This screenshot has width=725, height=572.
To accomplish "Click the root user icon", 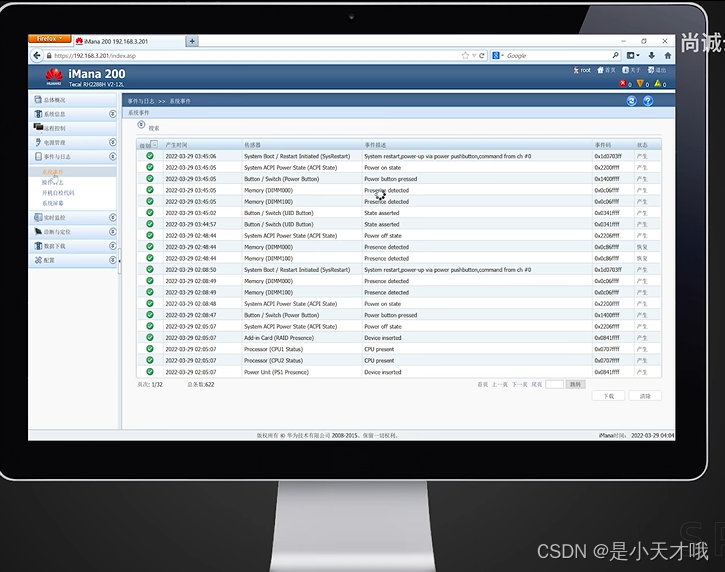I will point(576,70).
